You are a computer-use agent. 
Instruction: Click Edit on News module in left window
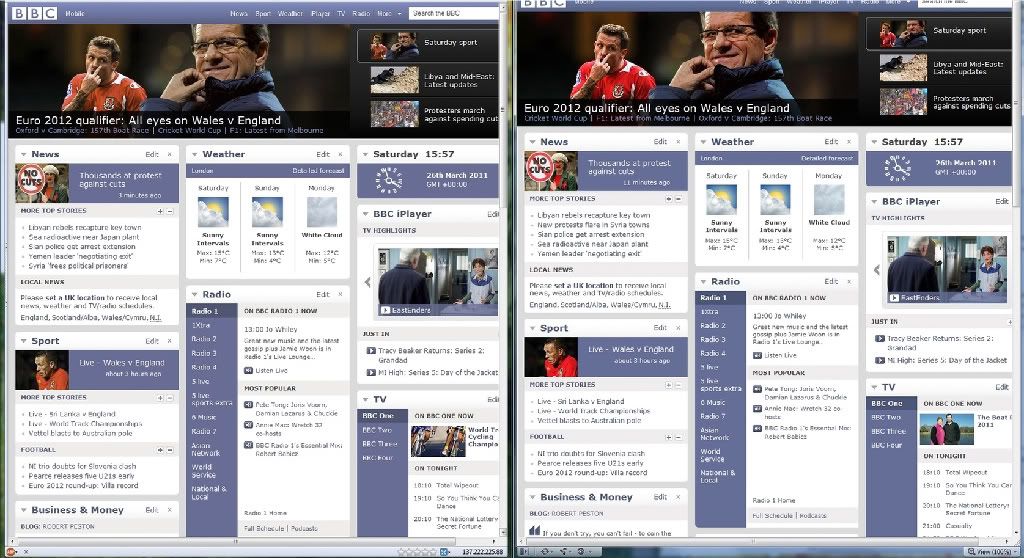click(152, 155)
